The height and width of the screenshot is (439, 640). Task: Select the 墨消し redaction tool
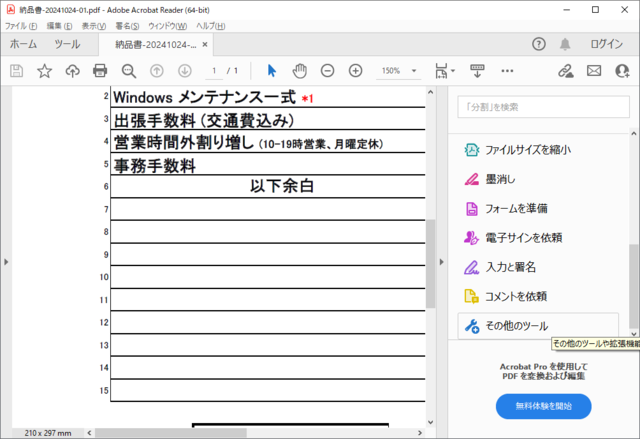(490, 179)
